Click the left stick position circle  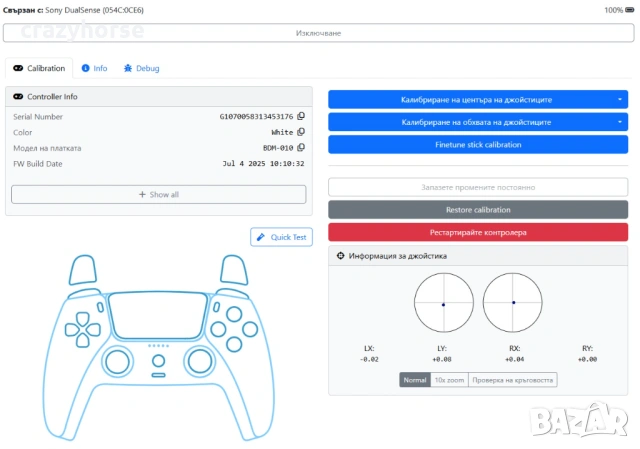(444, 302)
